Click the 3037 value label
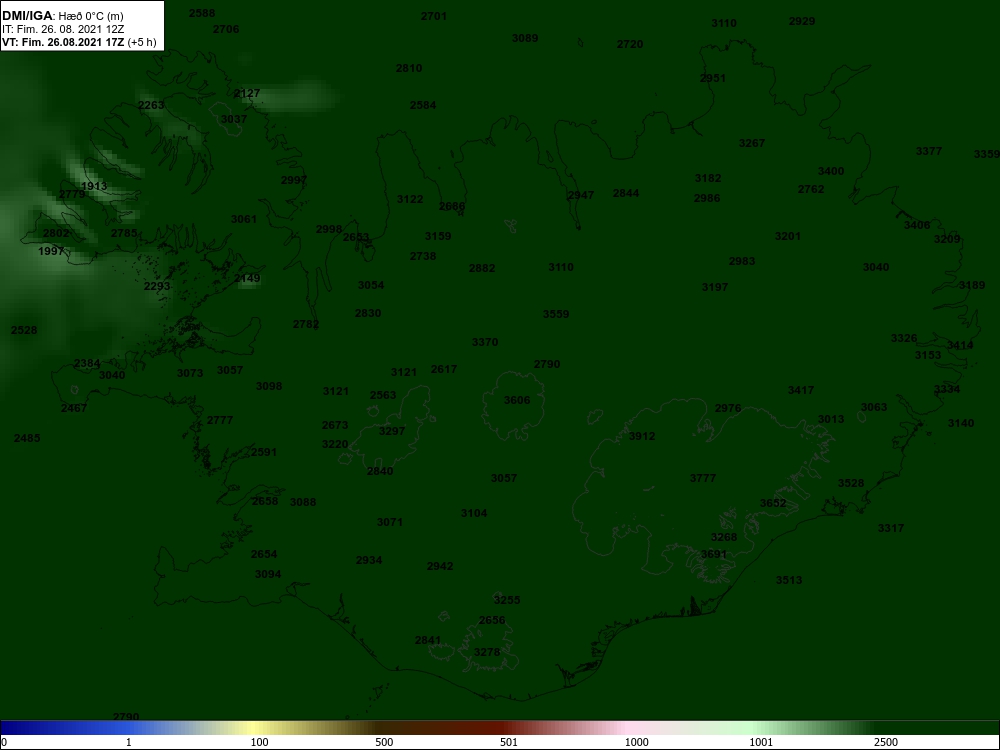 (234, 119)
